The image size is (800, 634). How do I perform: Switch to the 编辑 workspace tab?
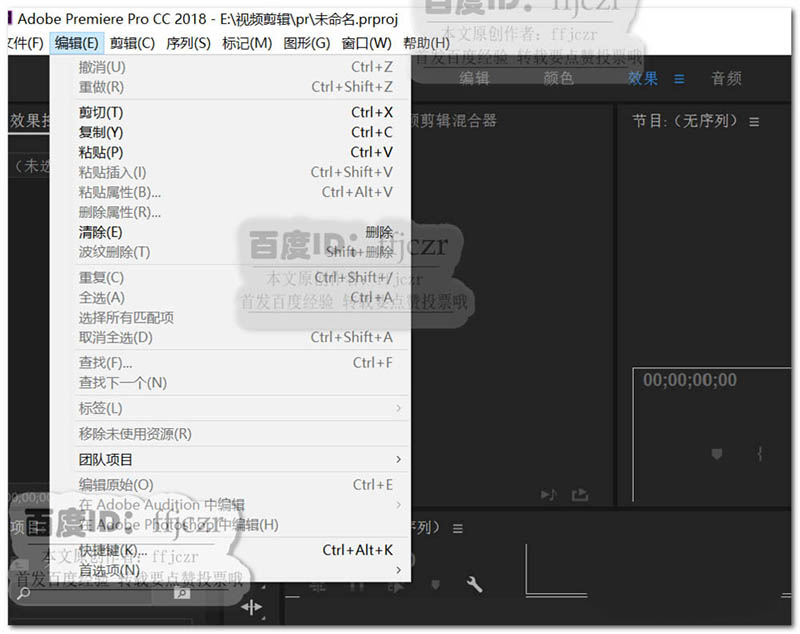[x=474, y=79]
